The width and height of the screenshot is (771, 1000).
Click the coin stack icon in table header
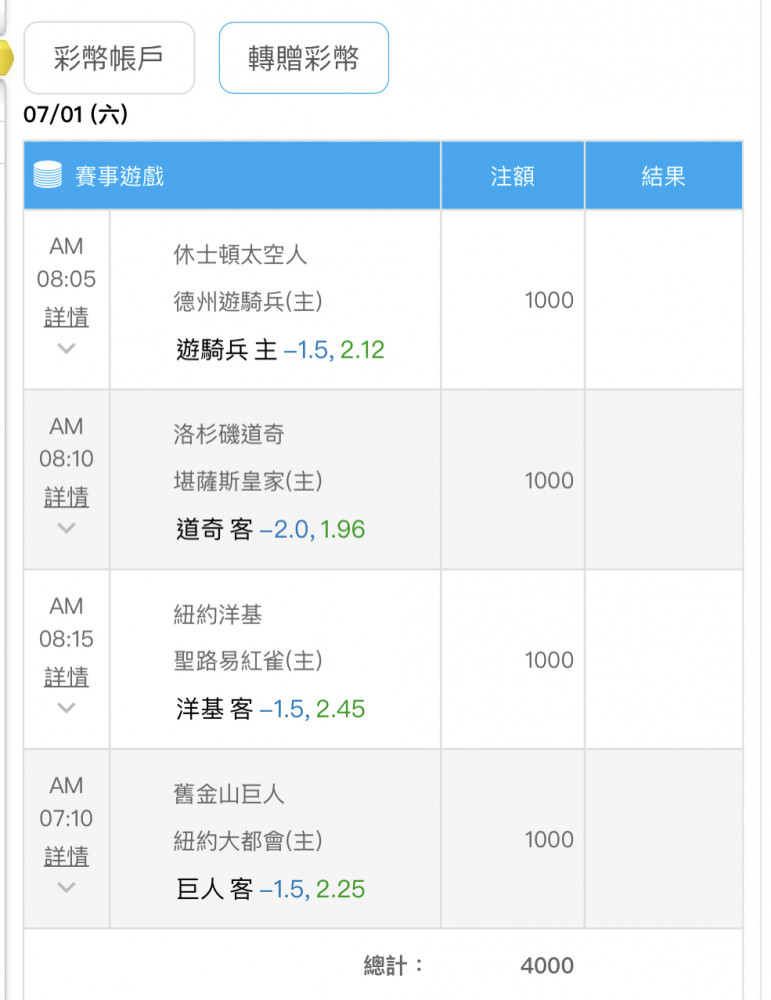pyautogui.click(x=47, y=175)
